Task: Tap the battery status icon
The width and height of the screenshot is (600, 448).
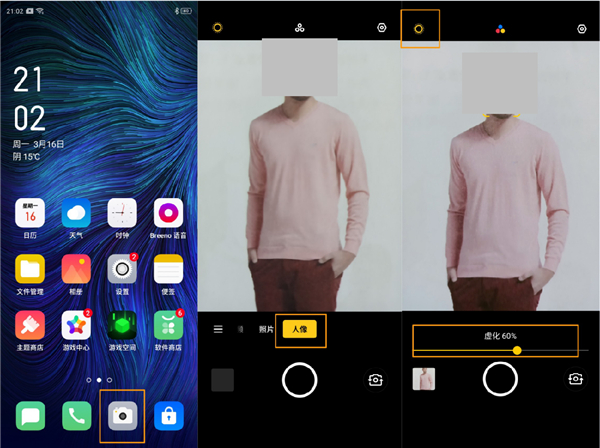Action: (x=186, y=11)
